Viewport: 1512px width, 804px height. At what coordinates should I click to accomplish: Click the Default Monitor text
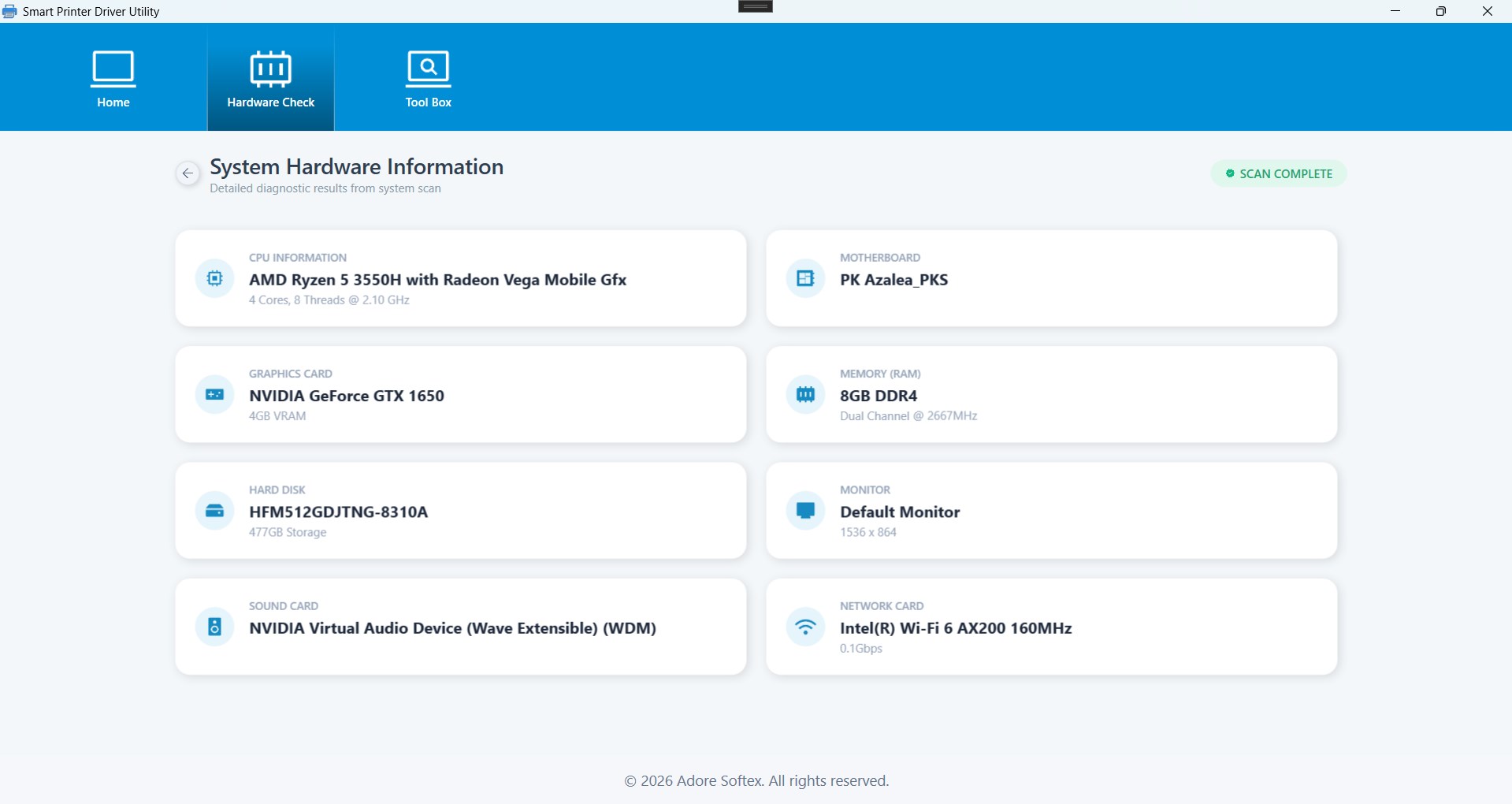coord(900,512)
